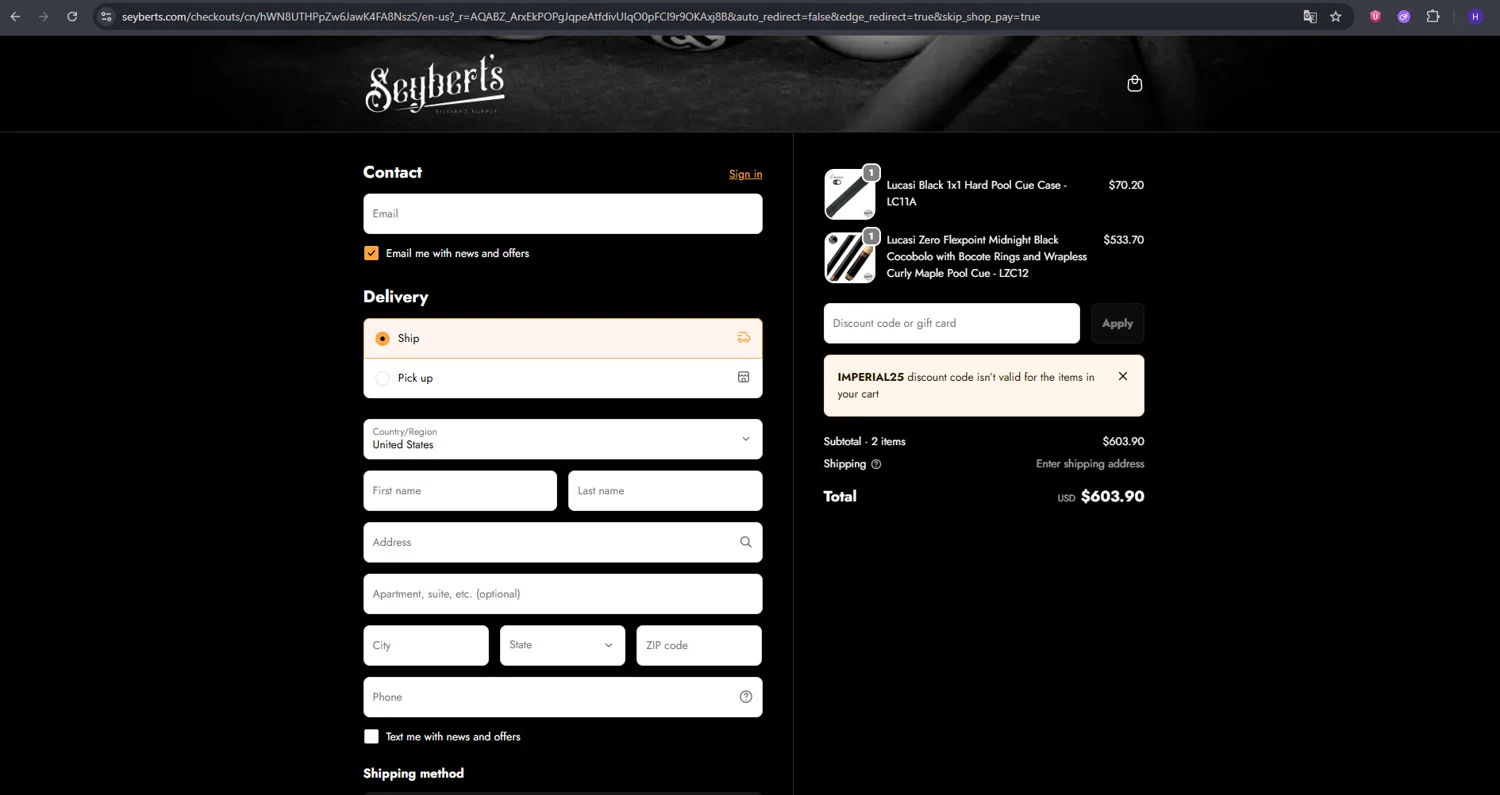This screenshot has height=795, width=1500.
Task: Click the Contact heading
Action: click(392, 172)
